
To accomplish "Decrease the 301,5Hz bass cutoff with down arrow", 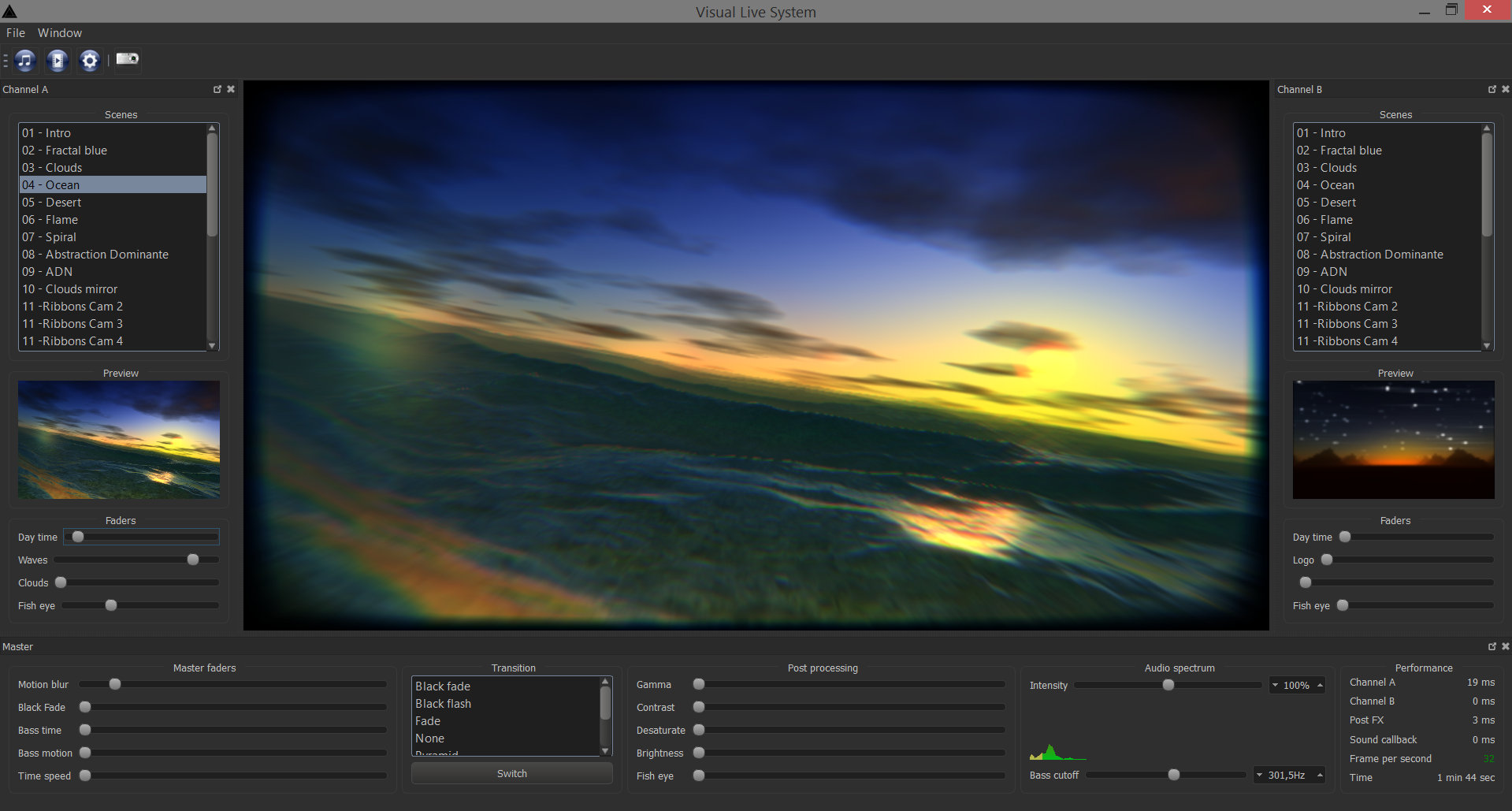I will click(1259, 775).
